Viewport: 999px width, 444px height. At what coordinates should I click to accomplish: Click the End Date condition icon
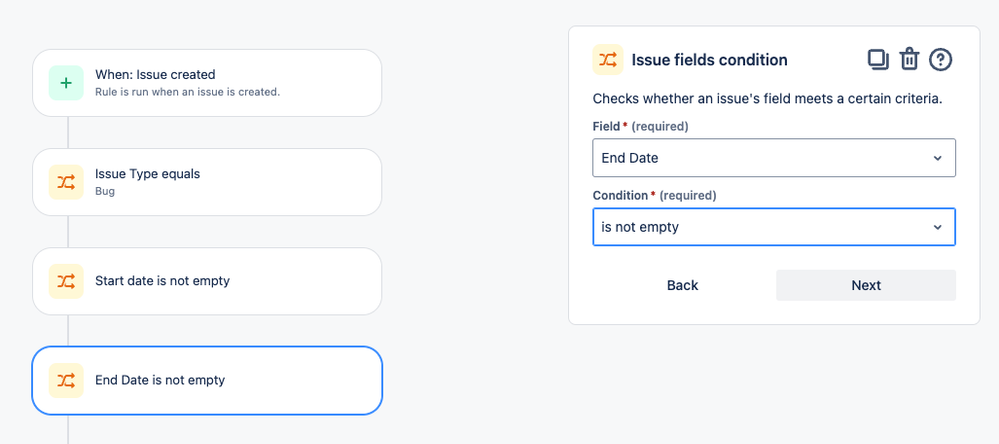(x=66, y=380)
